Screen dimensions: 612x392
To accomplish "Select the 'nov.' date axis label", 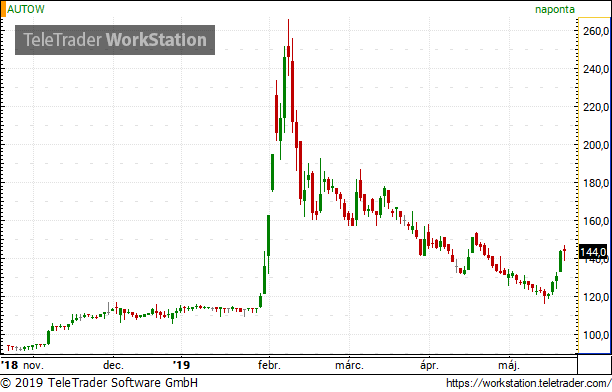I will [34, 365].
